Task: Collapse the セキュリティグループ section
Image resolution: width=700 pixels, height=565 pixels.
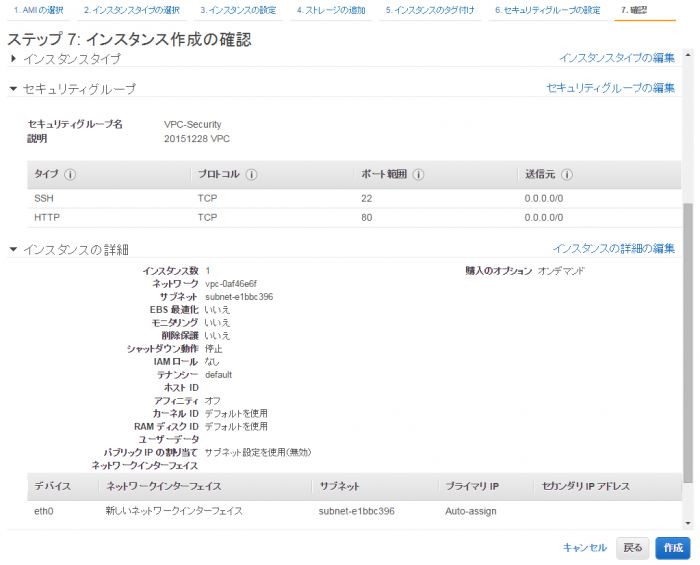Action: (x=13, y=89)
